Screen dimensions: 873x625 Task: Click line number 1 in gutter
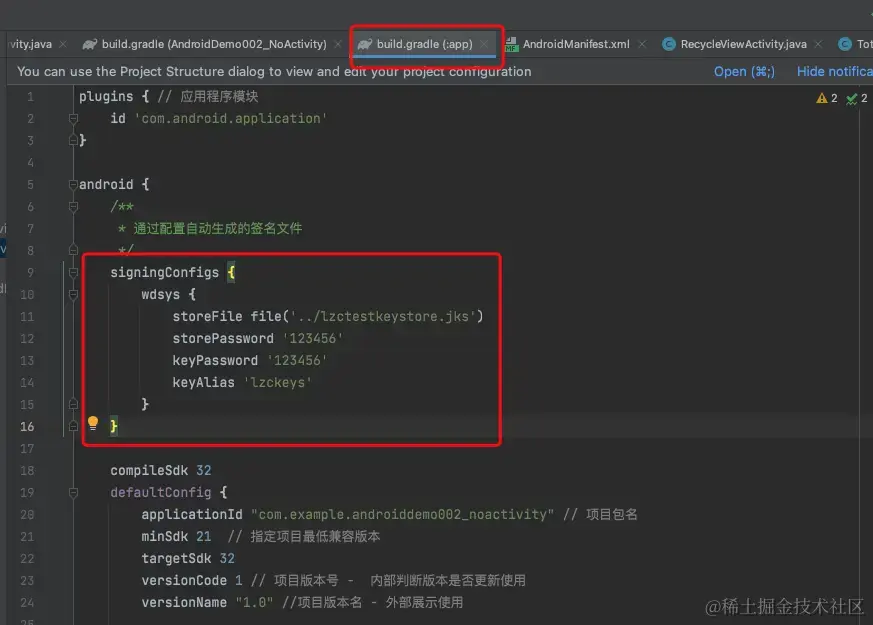click(31, 96)
